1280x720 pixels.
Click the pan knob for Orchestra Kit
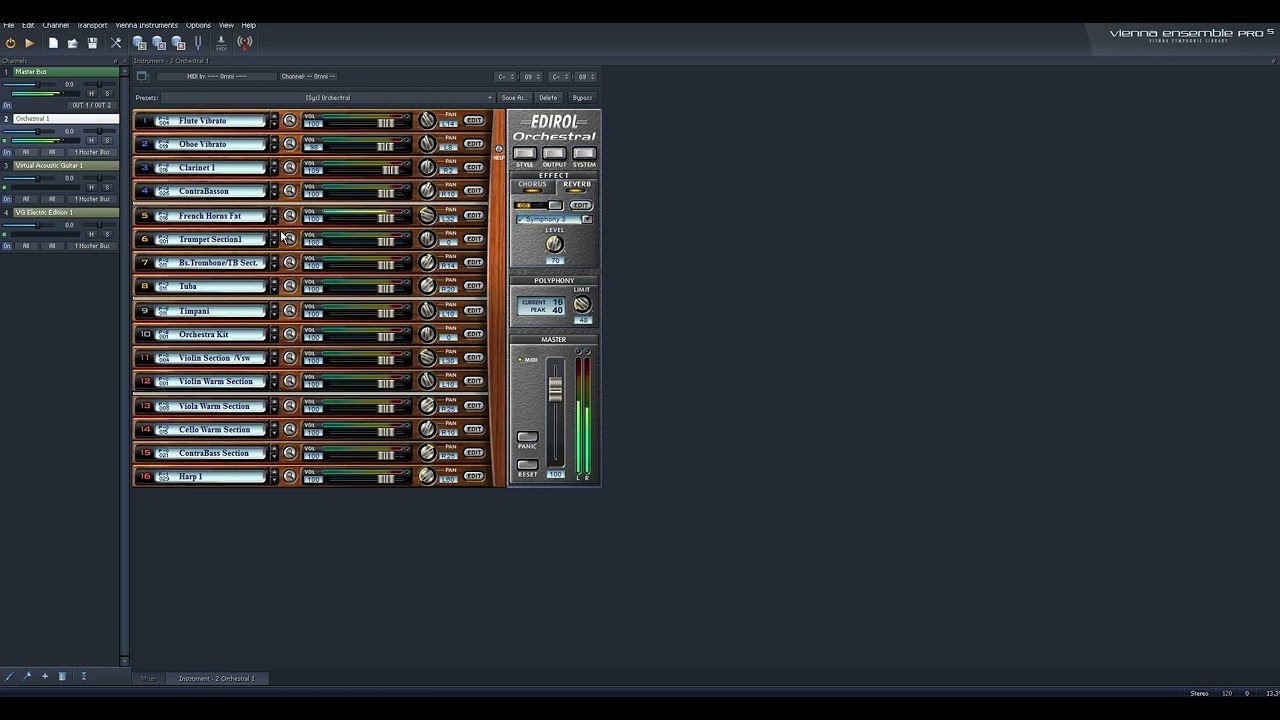(x=427, y=334)
